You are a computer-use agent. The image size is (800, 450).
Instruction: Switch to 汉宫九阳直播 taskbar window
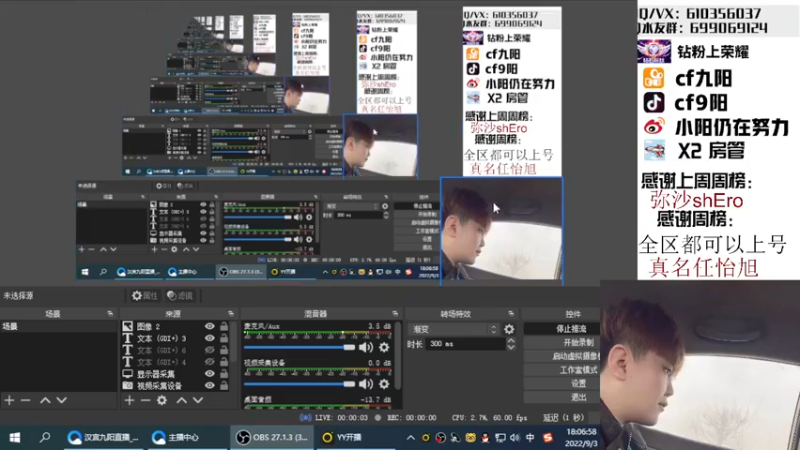[x=104, y=437]
